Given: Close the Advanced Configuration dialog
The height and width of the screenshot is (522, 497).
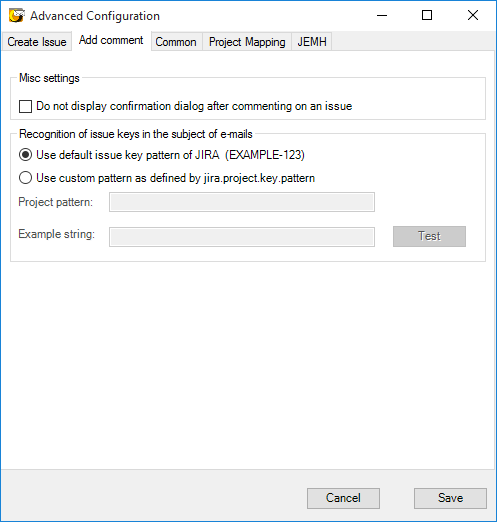Looking at the screenshot, I should coord(473,15).
